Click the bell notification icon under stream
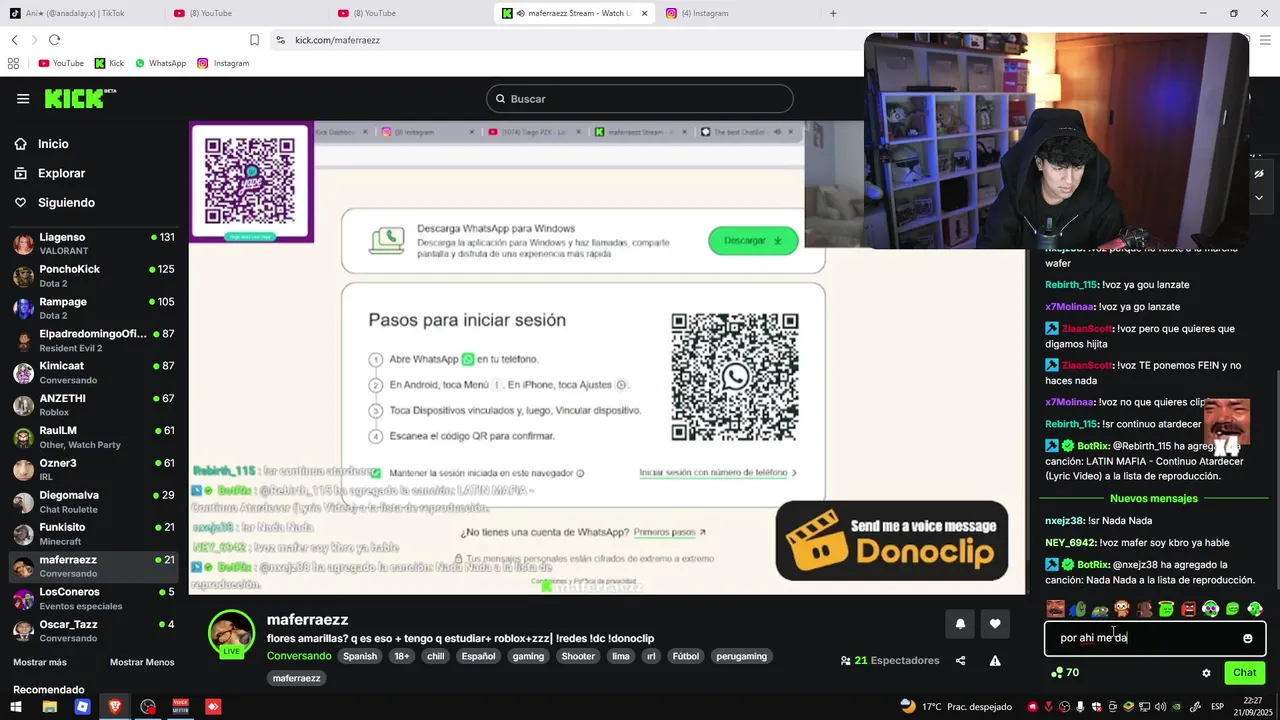 point(960,624)
